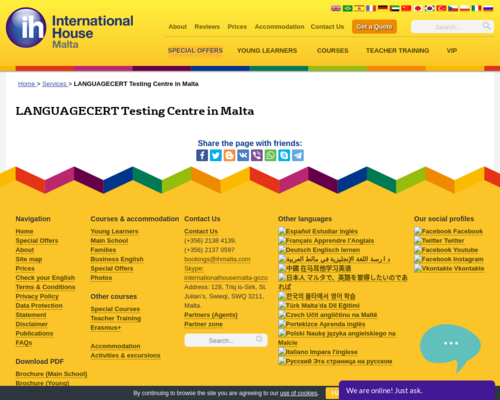Open Privacy Policy footer link

37,297
